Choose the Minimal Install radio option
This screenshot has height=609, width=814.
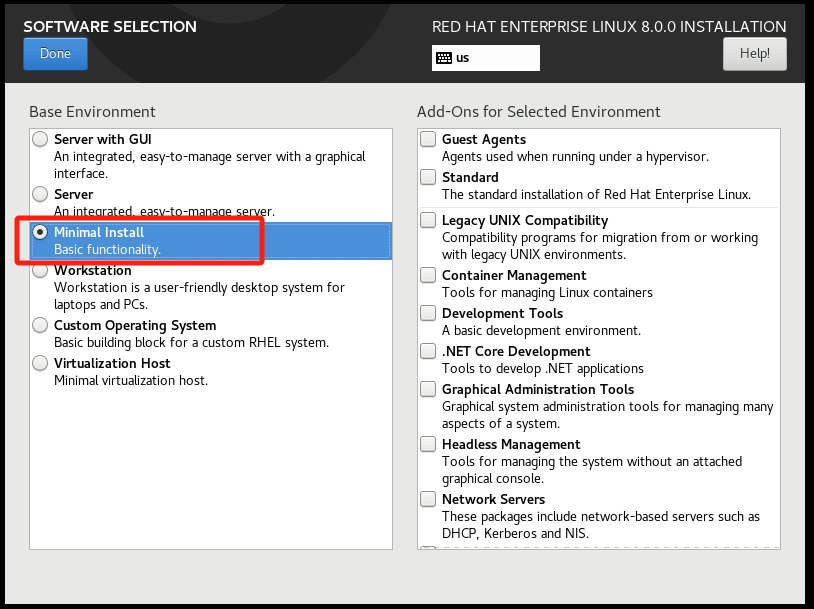40,232
